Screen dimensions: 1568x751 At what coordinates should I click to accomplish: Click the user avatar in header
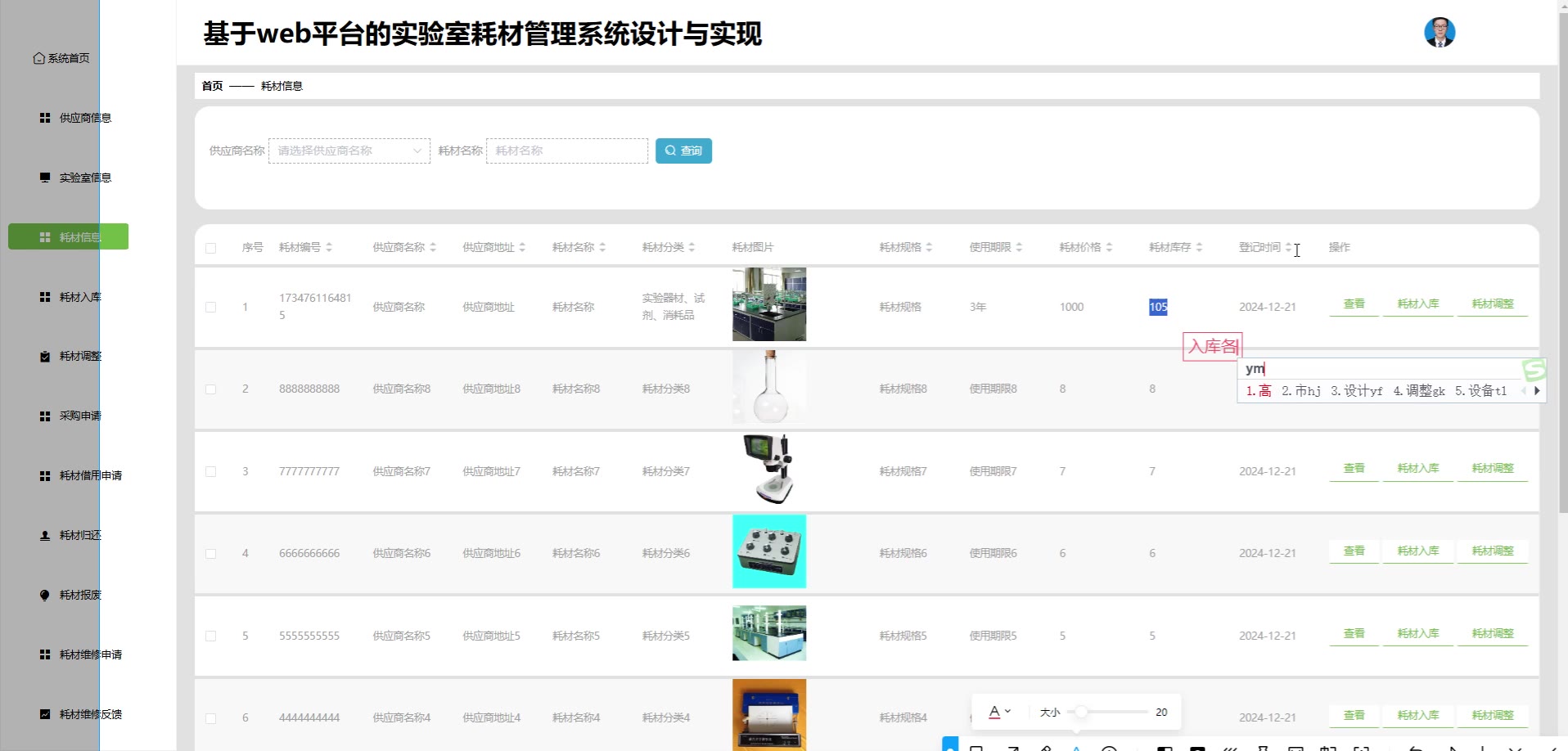tap(1439, 33)
